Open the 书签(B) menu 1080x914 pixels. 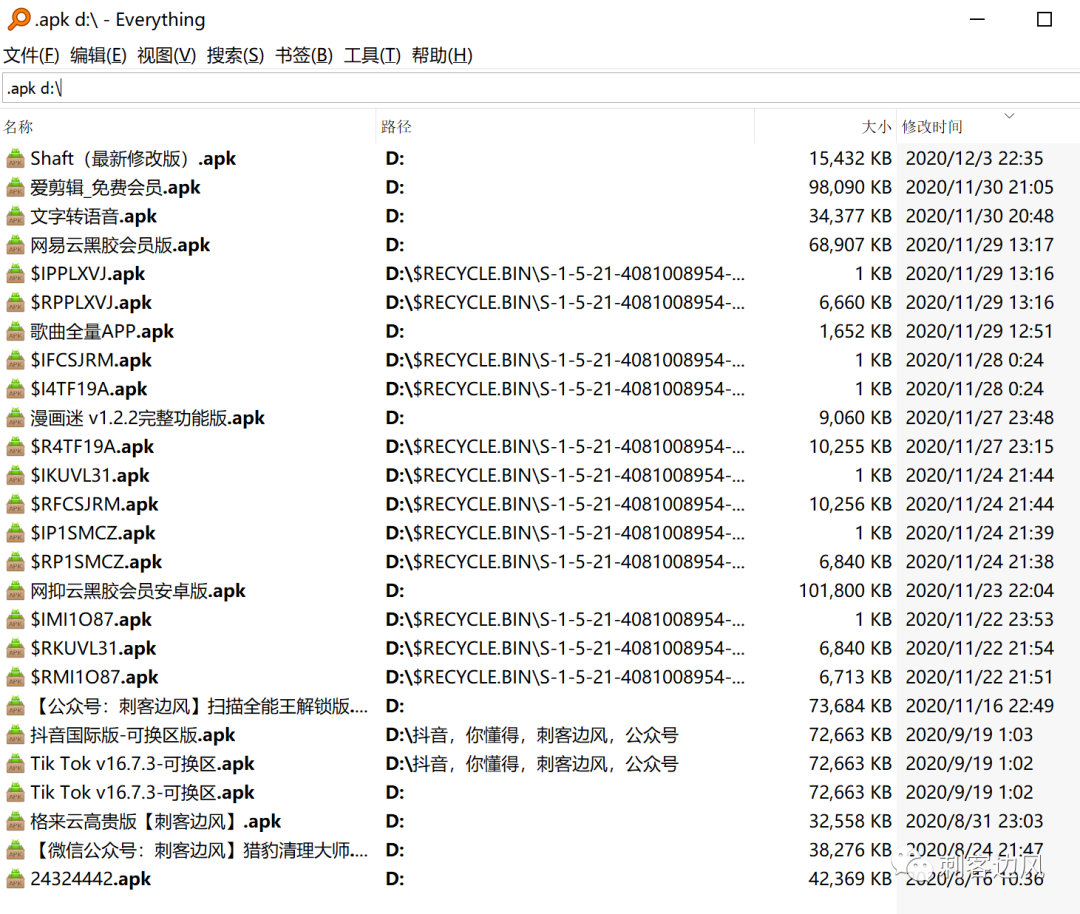pos(304,55)
